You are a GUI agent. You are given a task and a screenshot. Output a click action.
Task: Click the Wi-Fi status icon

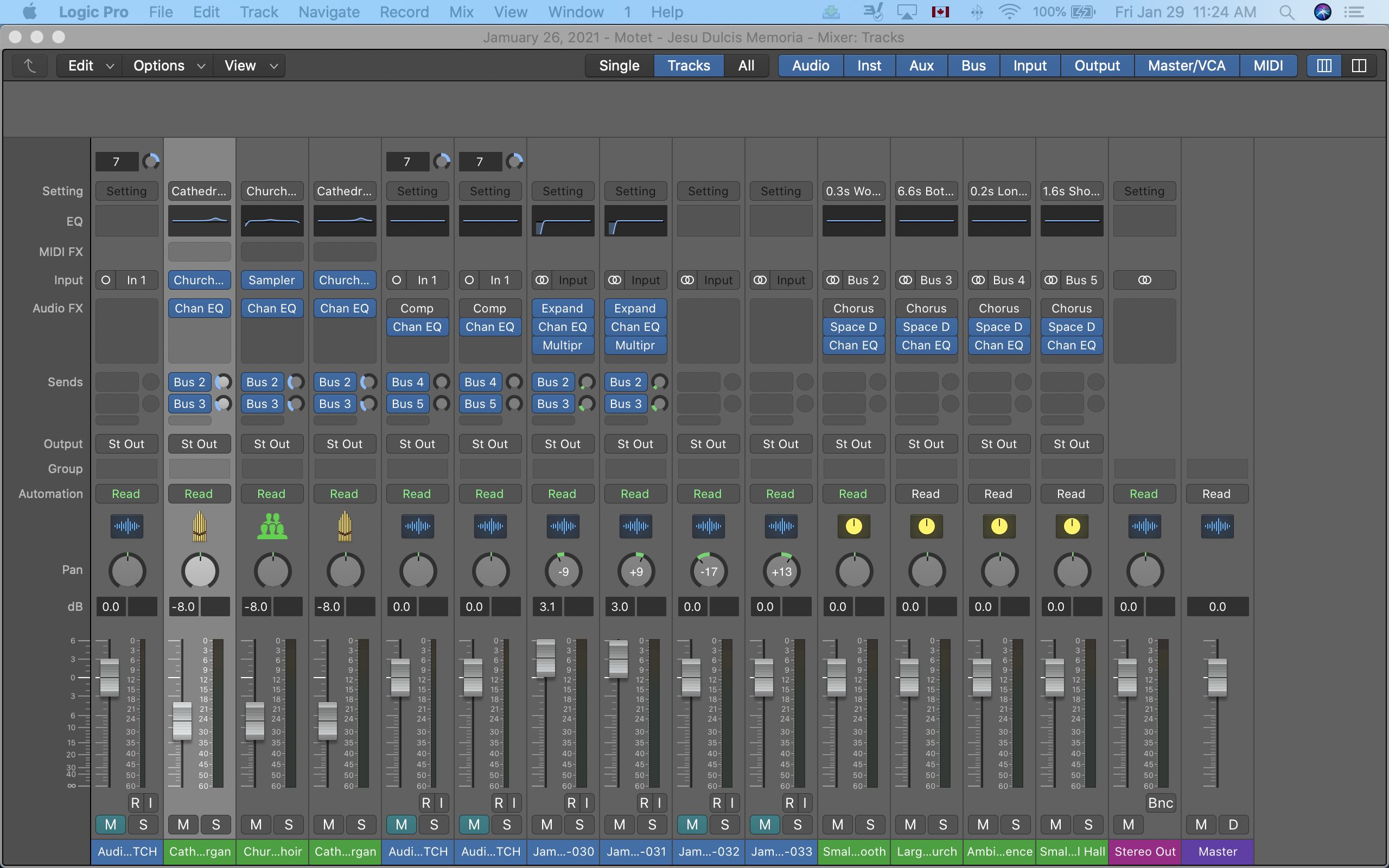[x=1009, y=12]
